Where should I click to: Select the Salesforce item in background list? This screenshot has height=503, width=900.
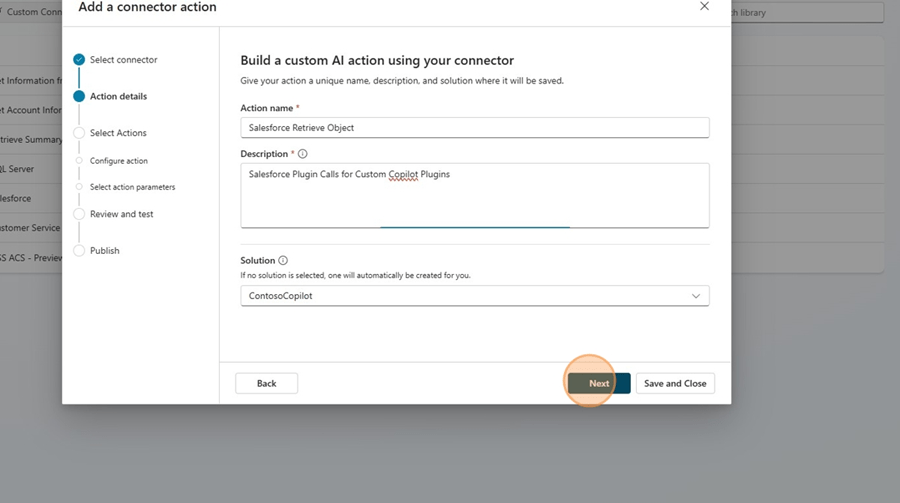point(18,198)
